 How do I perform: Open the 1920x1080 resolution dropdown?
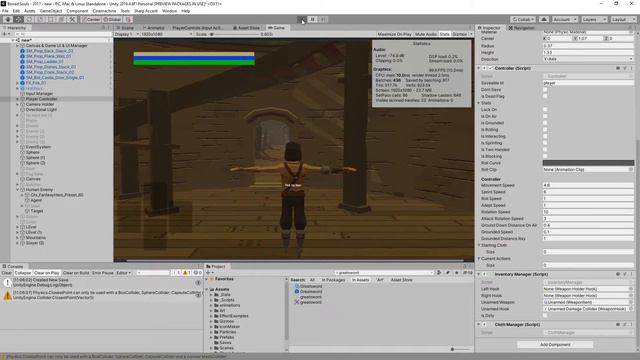167,34
